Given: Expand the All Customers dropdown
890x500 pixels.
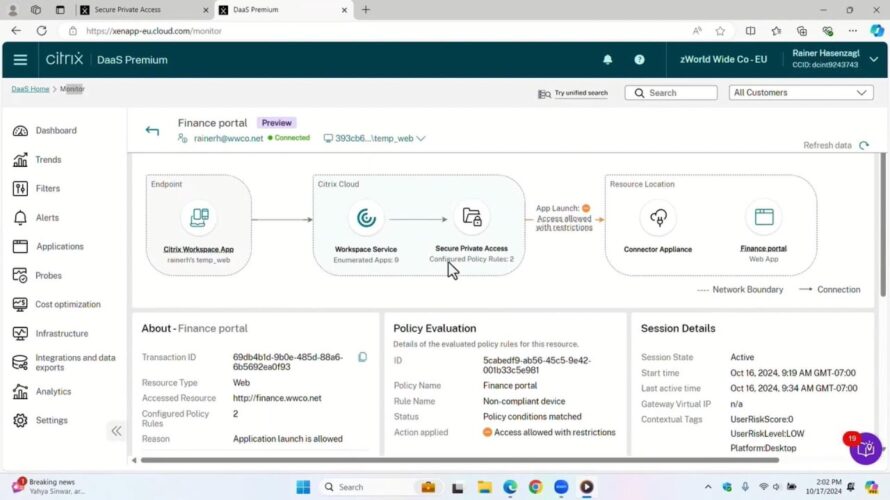Looking at the screenshot, I should coord(801,93).
